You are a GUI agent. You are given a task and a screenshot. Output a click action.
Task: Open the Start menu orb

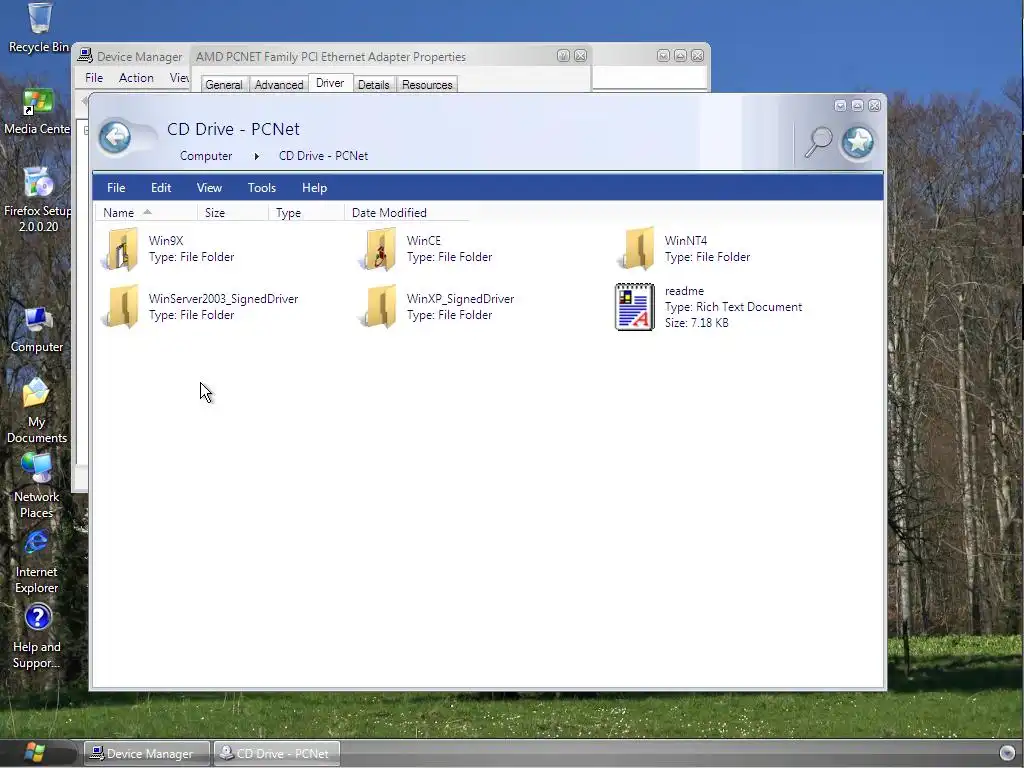click(x=34, y=753)
